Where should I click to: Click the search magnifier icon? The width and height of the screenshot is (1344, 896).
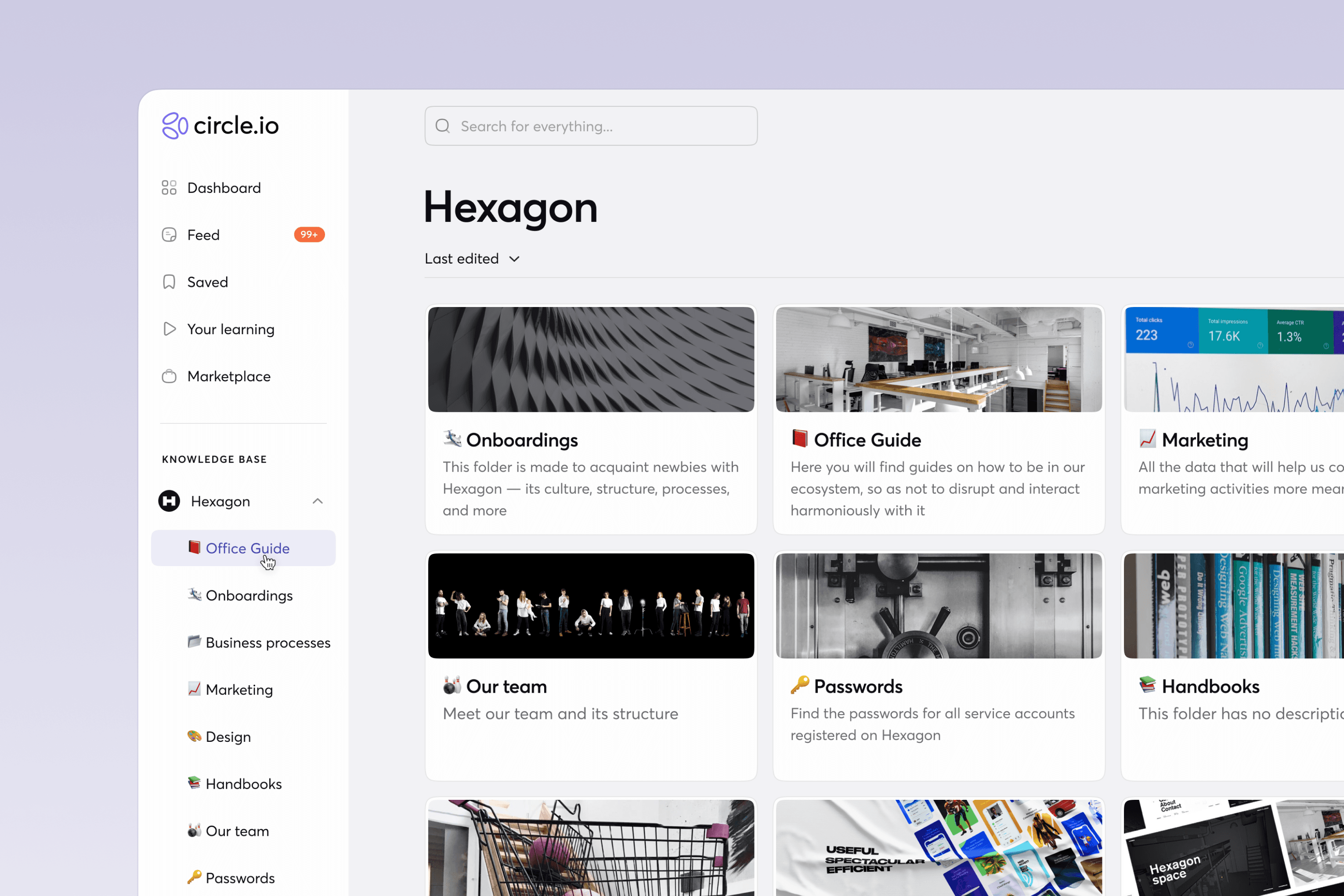443,126
